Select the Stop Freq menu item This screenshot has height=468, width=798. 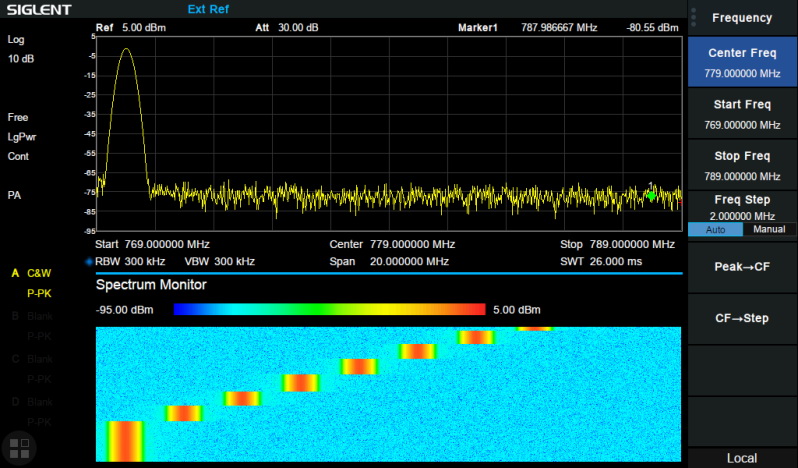741,163
